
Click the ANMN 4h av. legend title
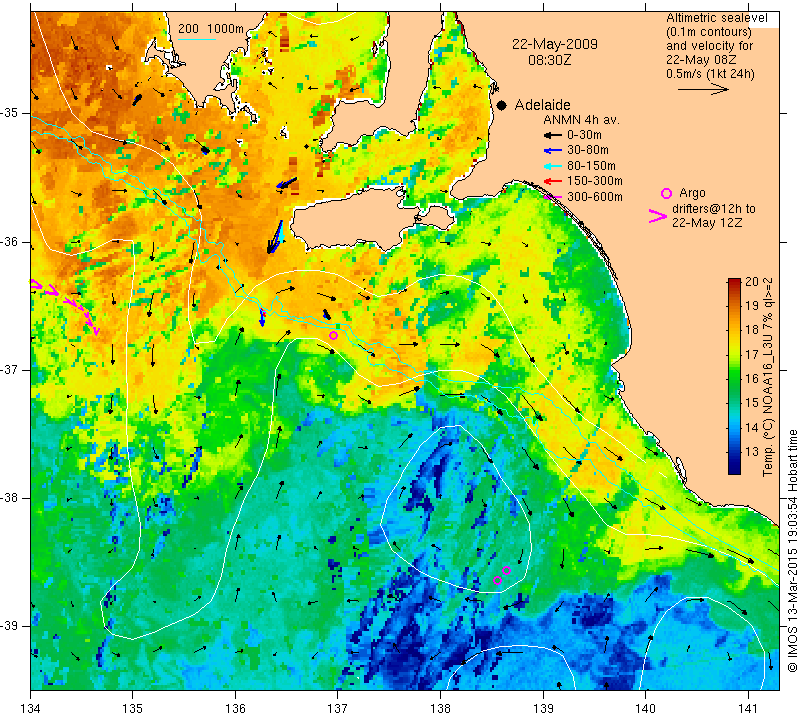[581, 120]
